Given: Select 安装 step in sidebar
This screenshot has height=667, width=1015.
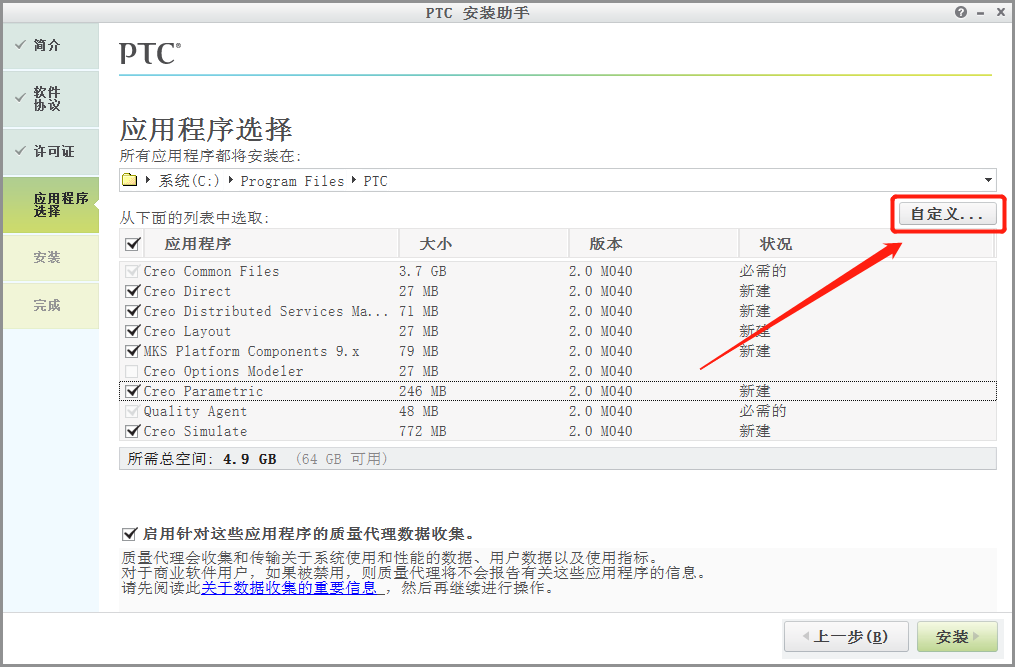Looking at the screenshot, I should 51,257.
